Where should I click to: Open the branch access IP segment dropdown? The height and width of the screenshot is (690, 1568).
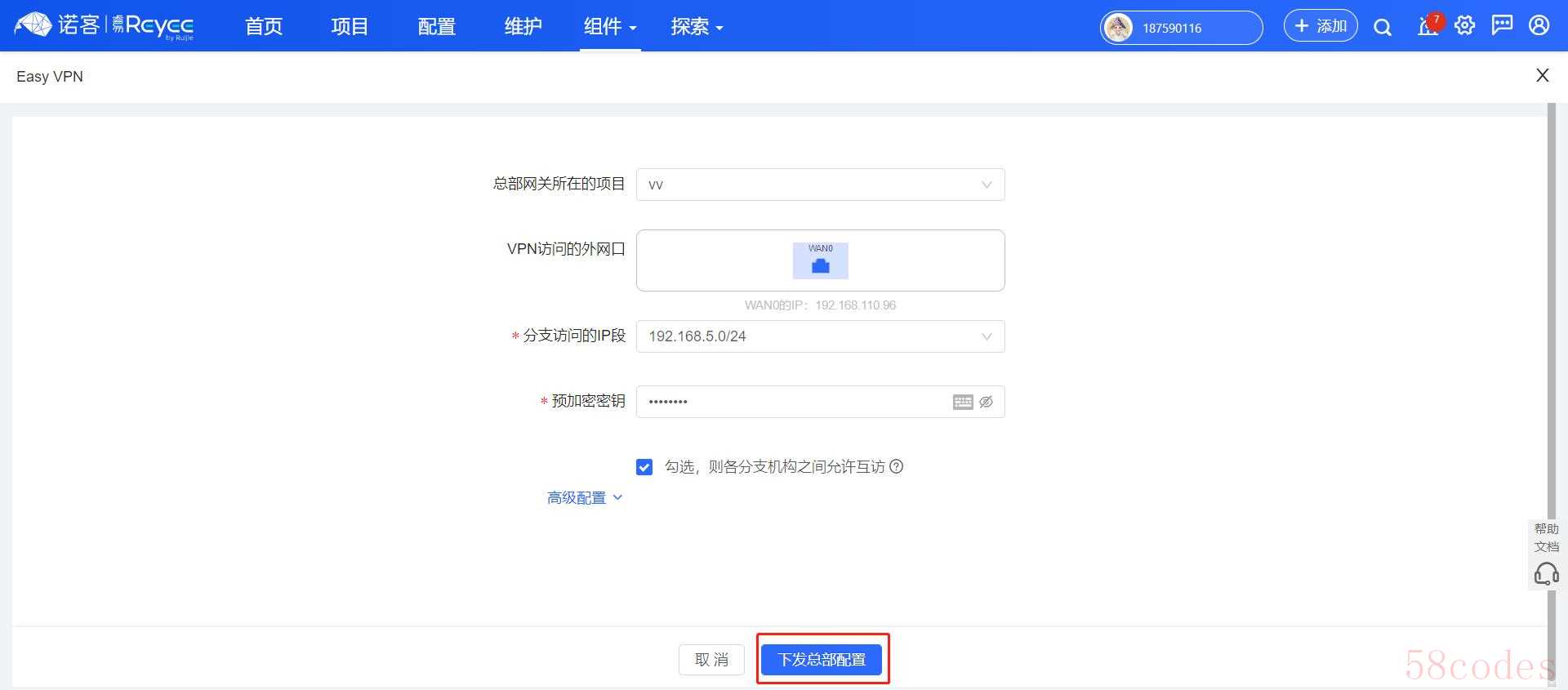pyautogui.click(x=820, y=336)
